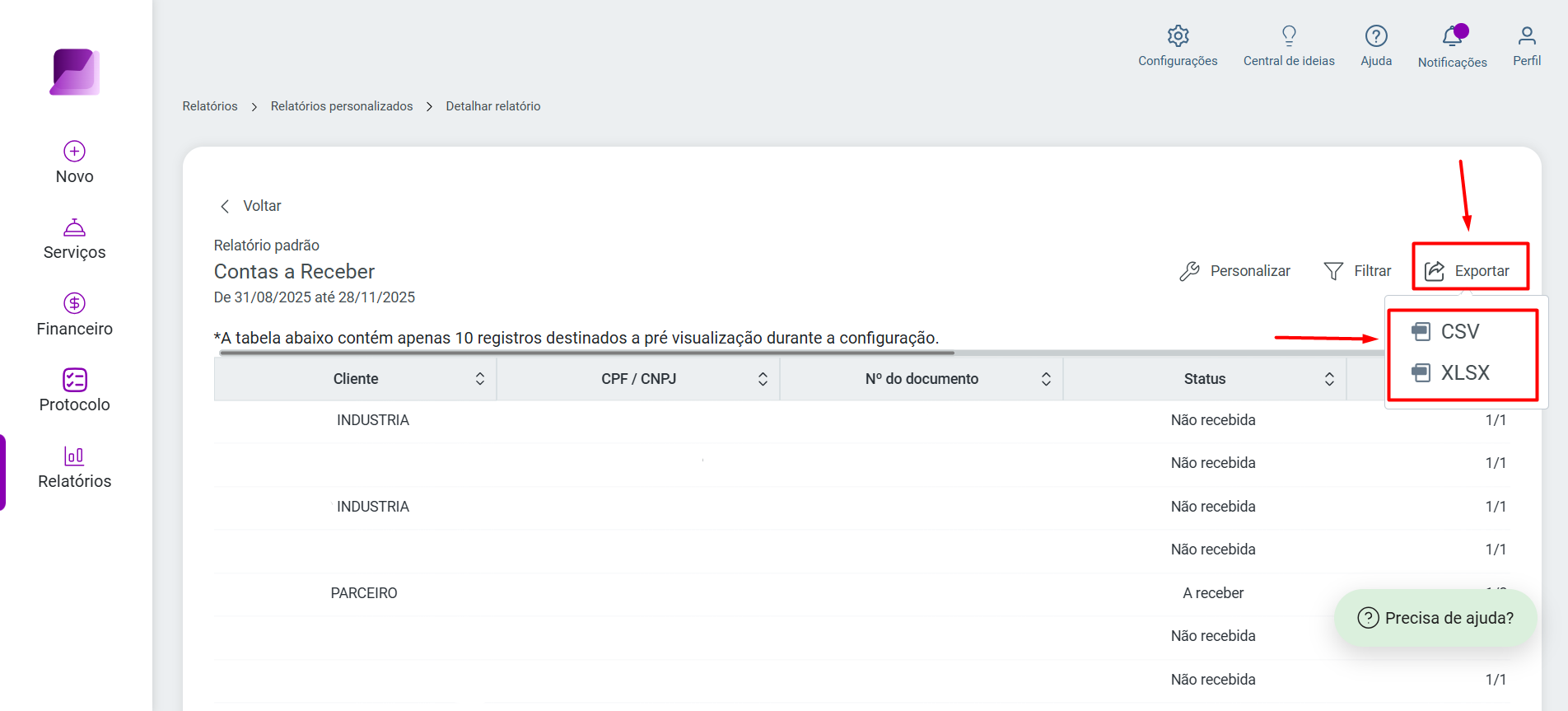This screenshot has height=711, width=1568.
Task: Click the Voltar link
Action: point(262,206)
